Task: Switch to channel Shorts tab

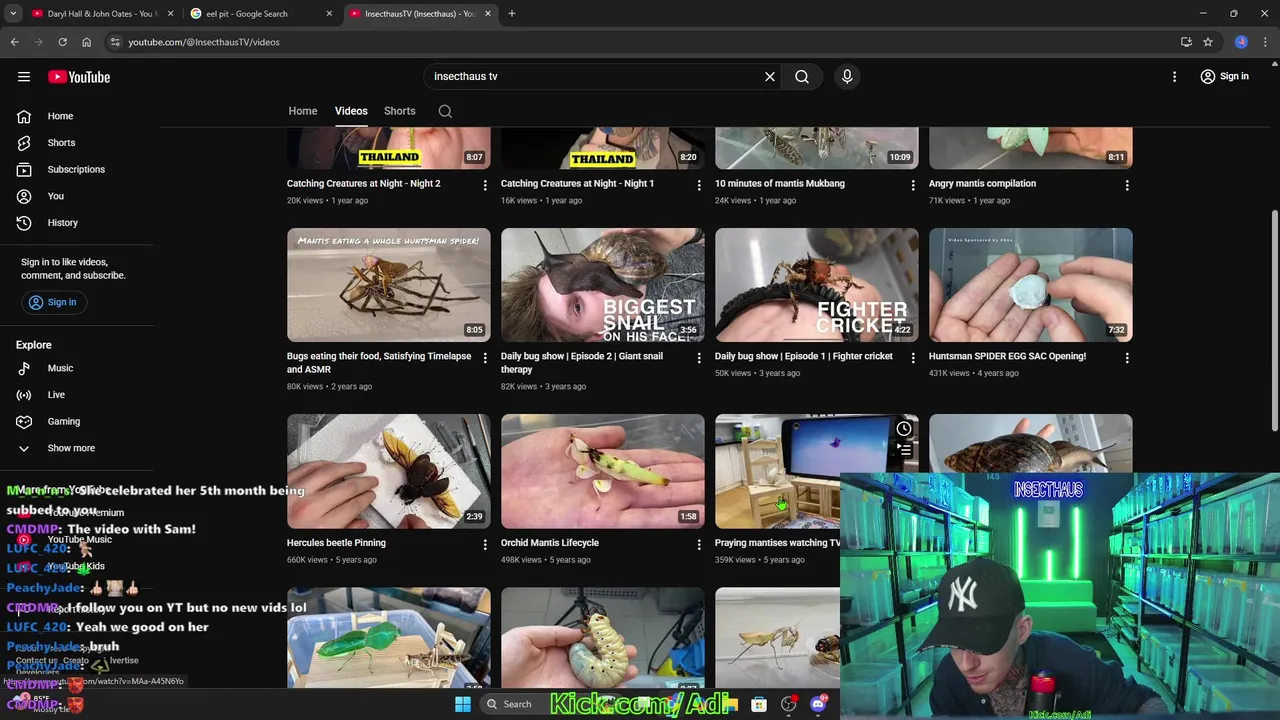Action: click(400, 111)
